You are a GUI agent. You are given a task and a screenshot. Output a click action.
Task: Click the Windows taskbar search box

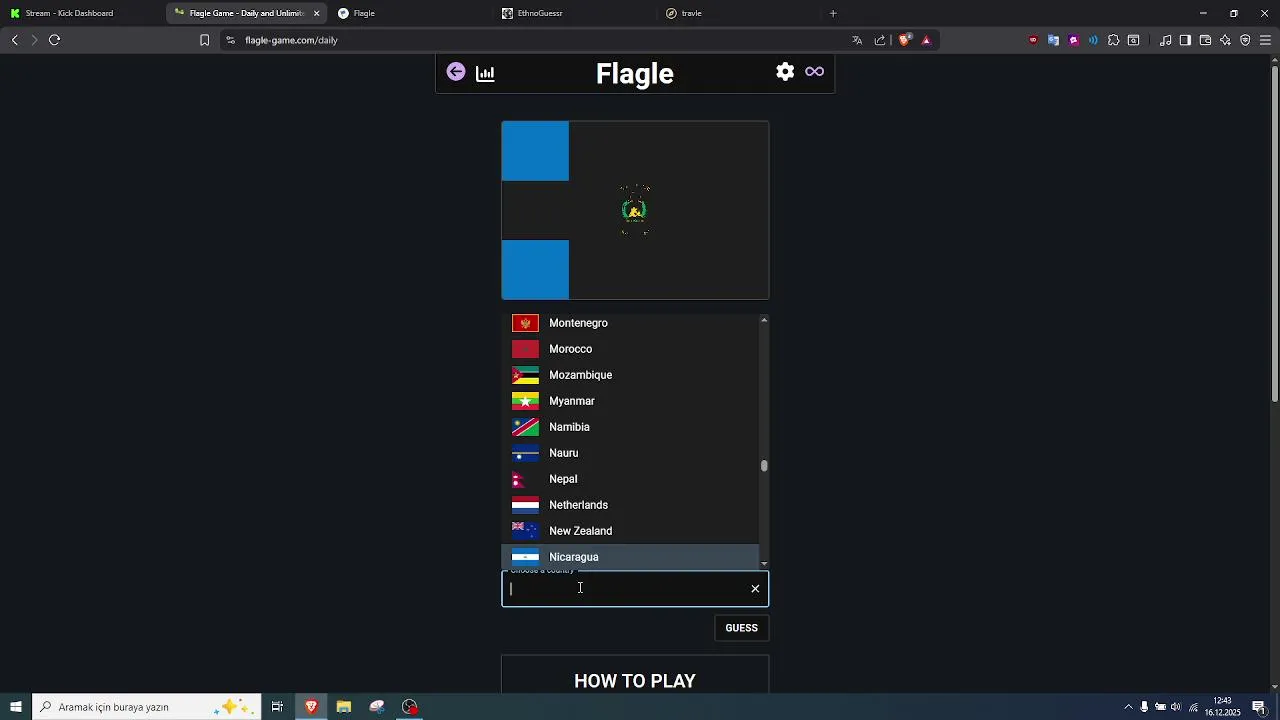click(147, 707)
